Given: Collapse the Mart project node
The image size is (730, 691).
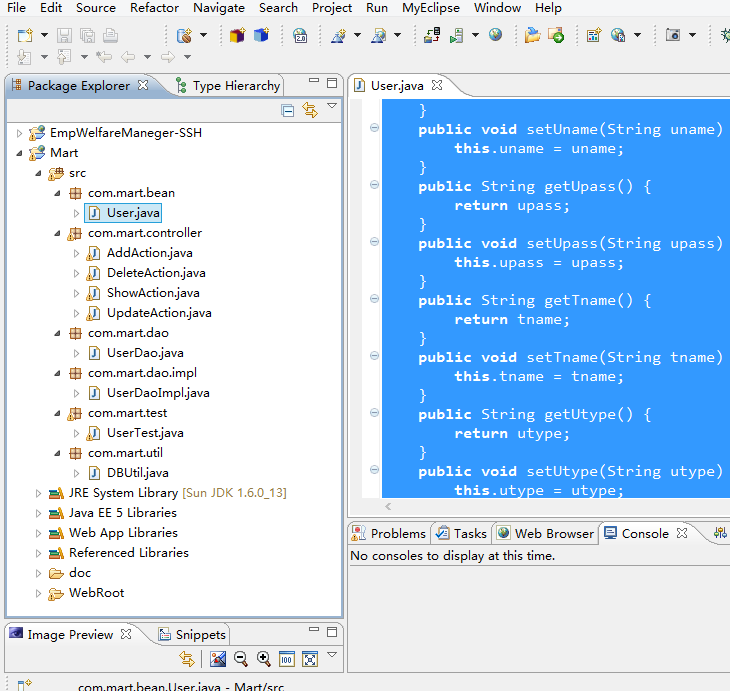Looking at the screenshot, I should click(19, 153).
